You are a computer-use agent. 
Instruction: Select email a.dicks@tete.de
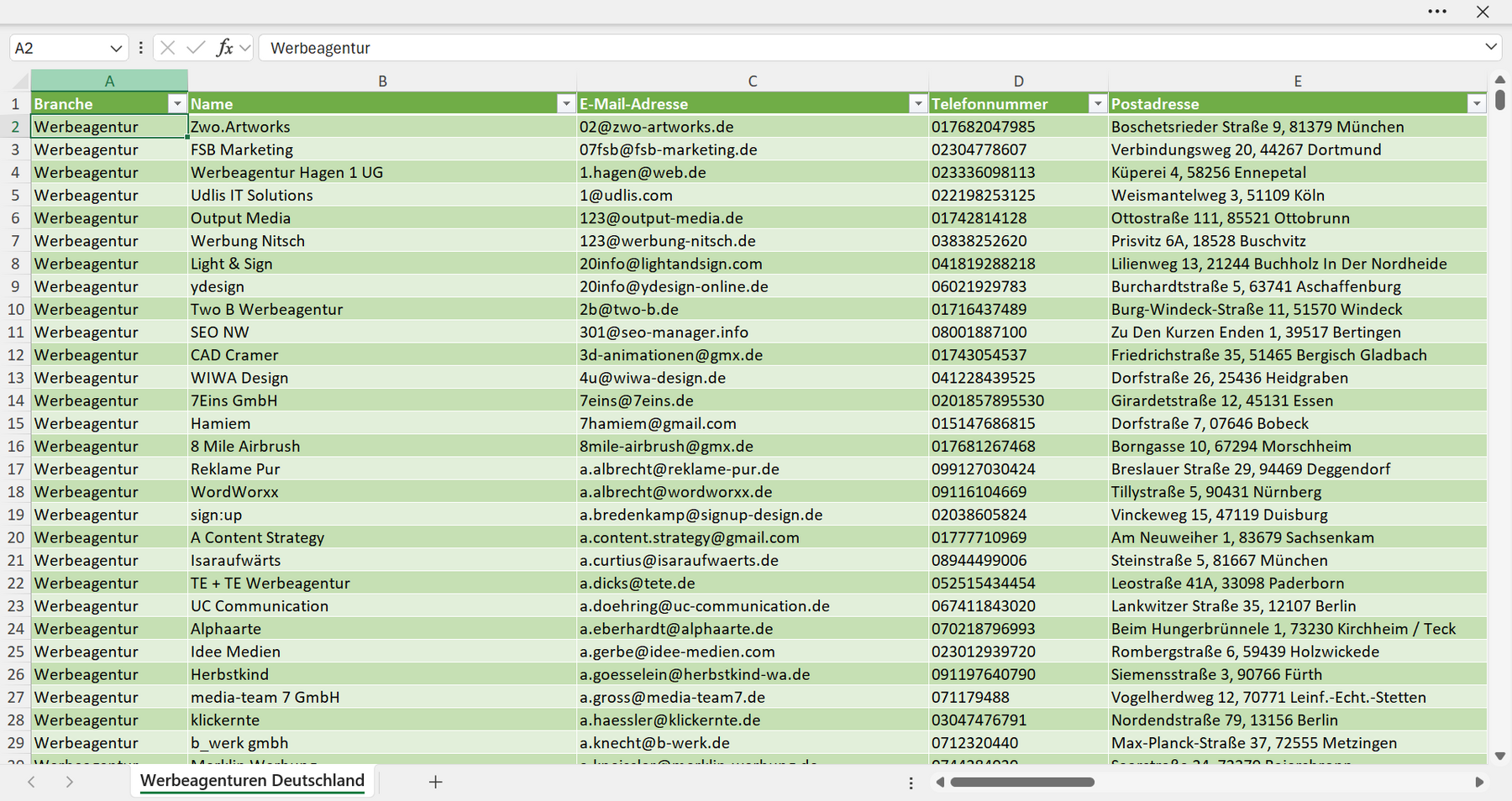tap(753, 583)
